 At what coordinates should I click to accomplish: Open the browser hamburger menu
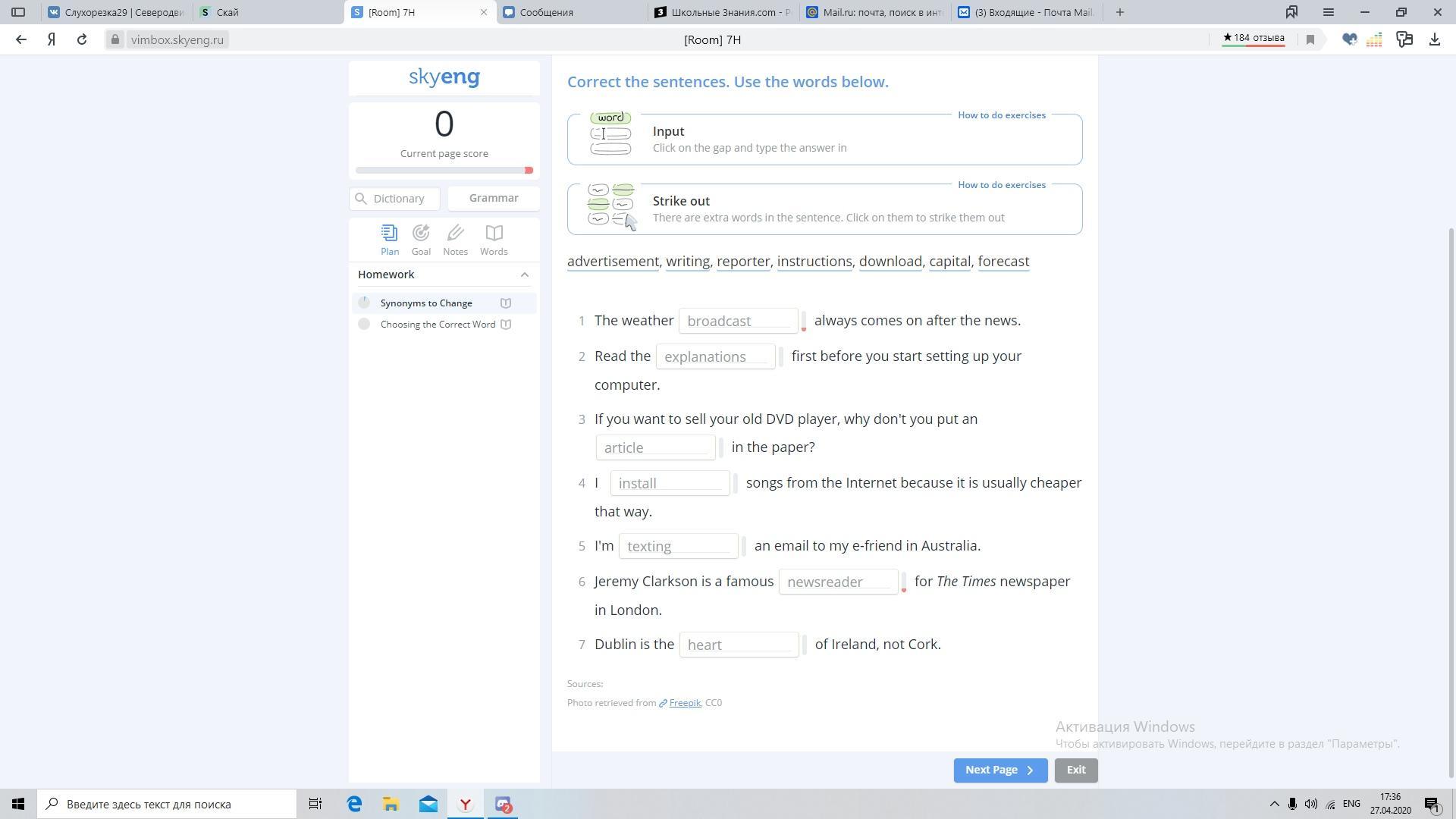[x=1328, y=12]
